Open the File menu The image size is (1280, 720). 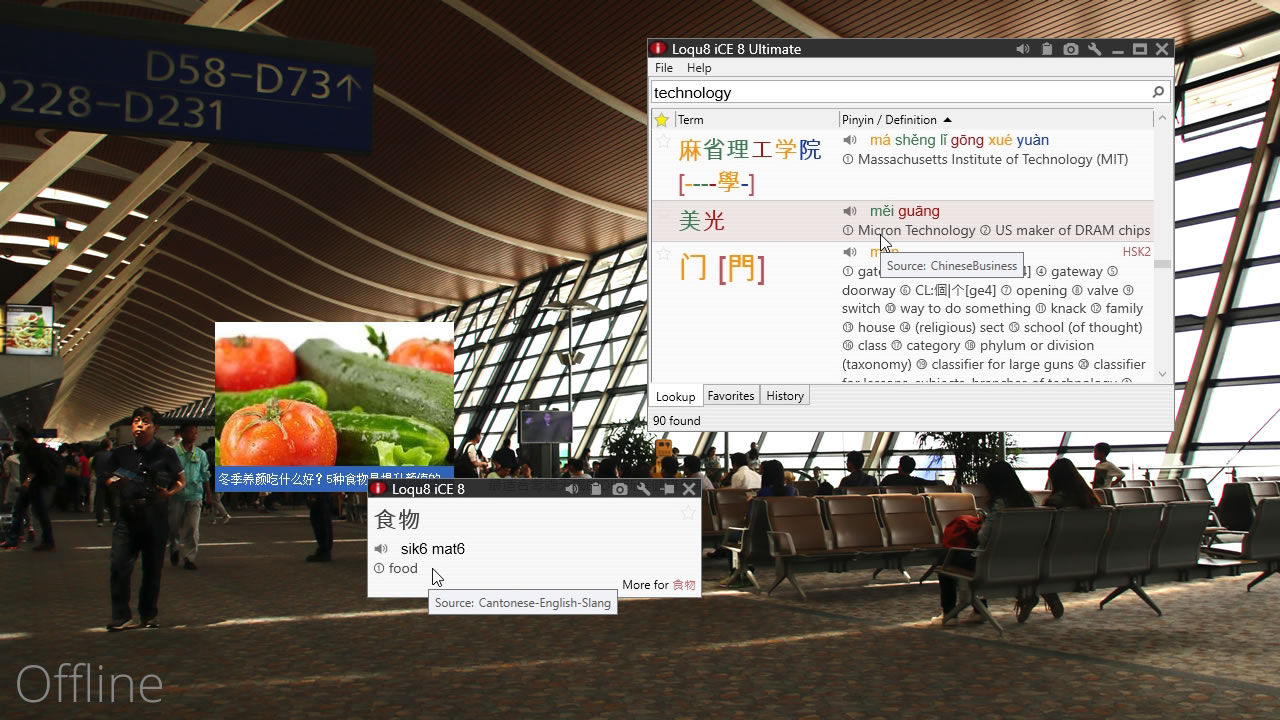[x=663, y=68]
